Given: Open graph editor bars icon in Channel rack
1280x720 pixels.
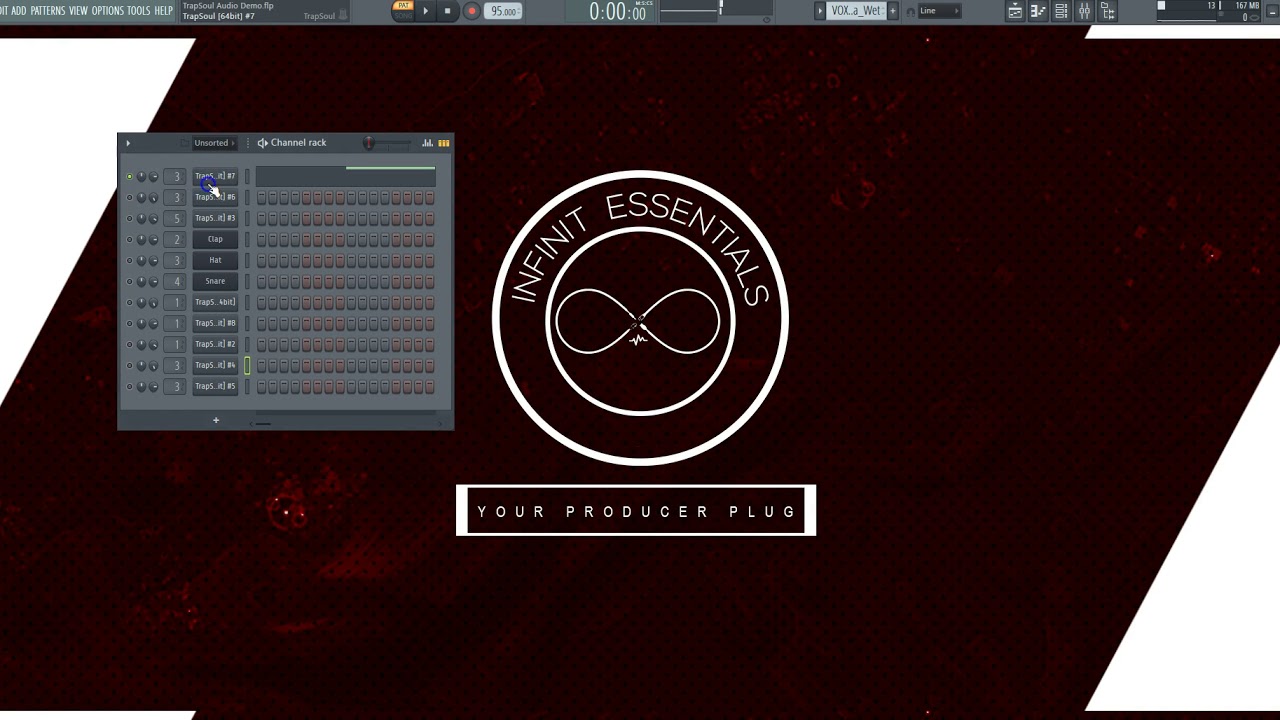Looking at the screenshot, I should pos(428,143).
